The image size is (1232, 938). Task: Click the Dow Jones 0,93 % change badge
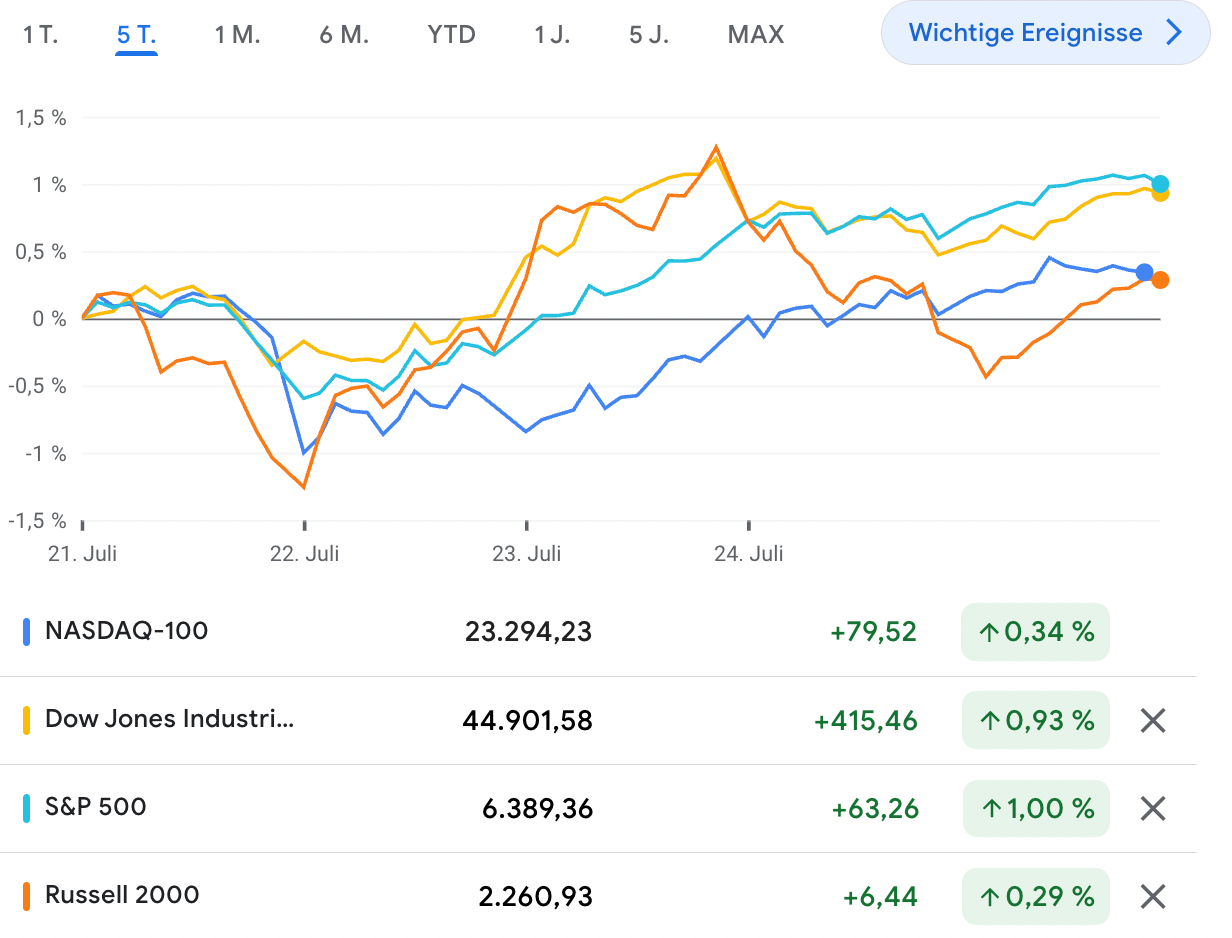(x=1035, y=720)
